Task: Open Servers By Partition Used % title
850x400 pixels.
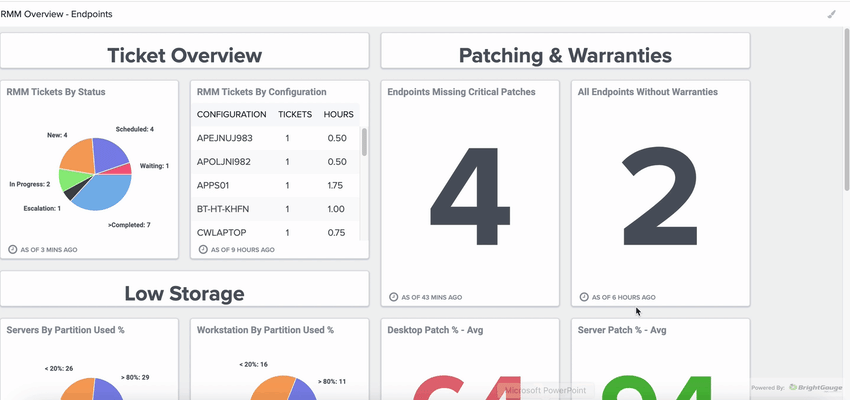Action: pos(66,330)
